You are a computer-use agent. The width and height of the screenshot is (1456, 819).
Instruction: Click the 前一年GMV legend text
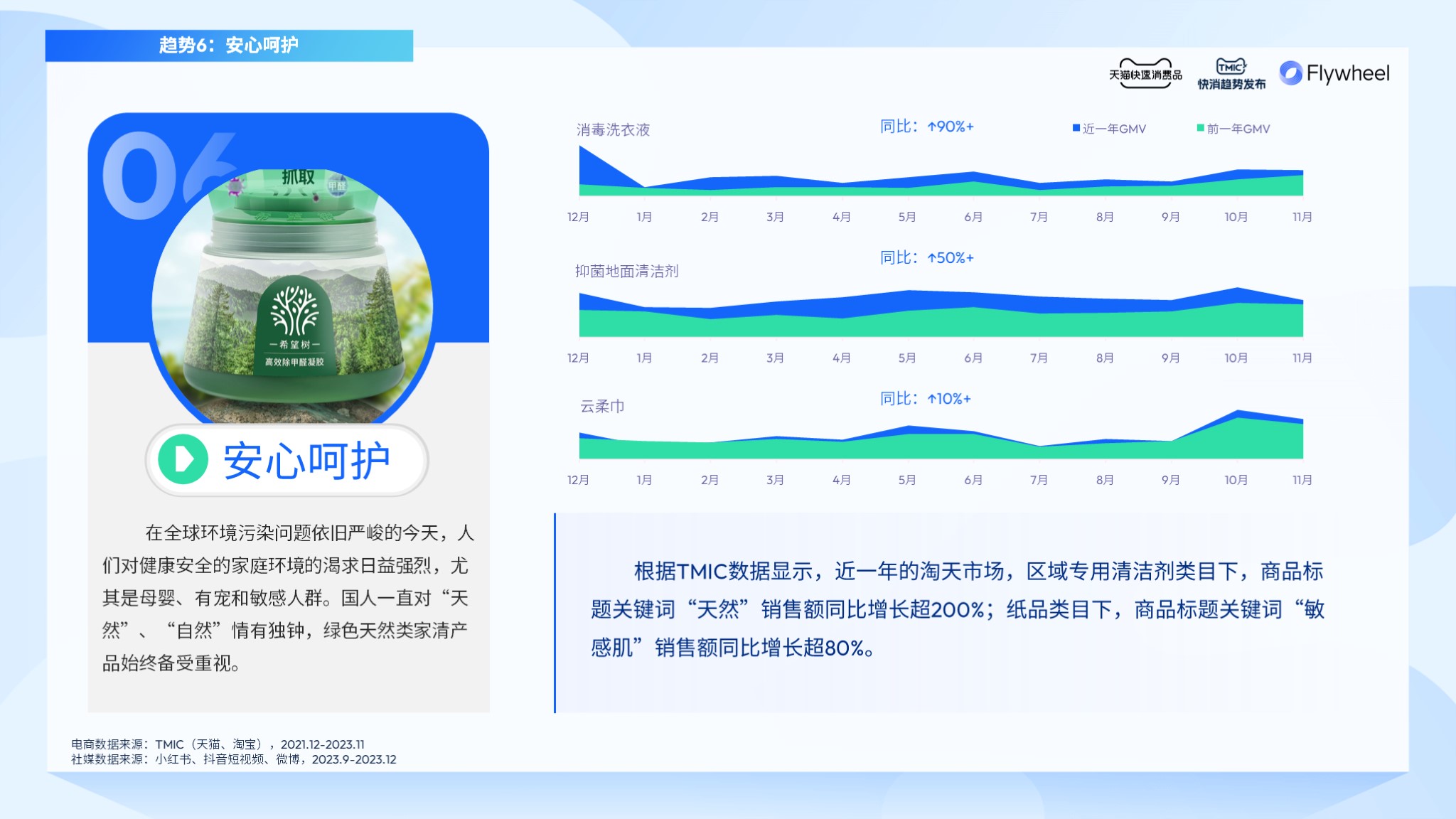point(1238,129)
